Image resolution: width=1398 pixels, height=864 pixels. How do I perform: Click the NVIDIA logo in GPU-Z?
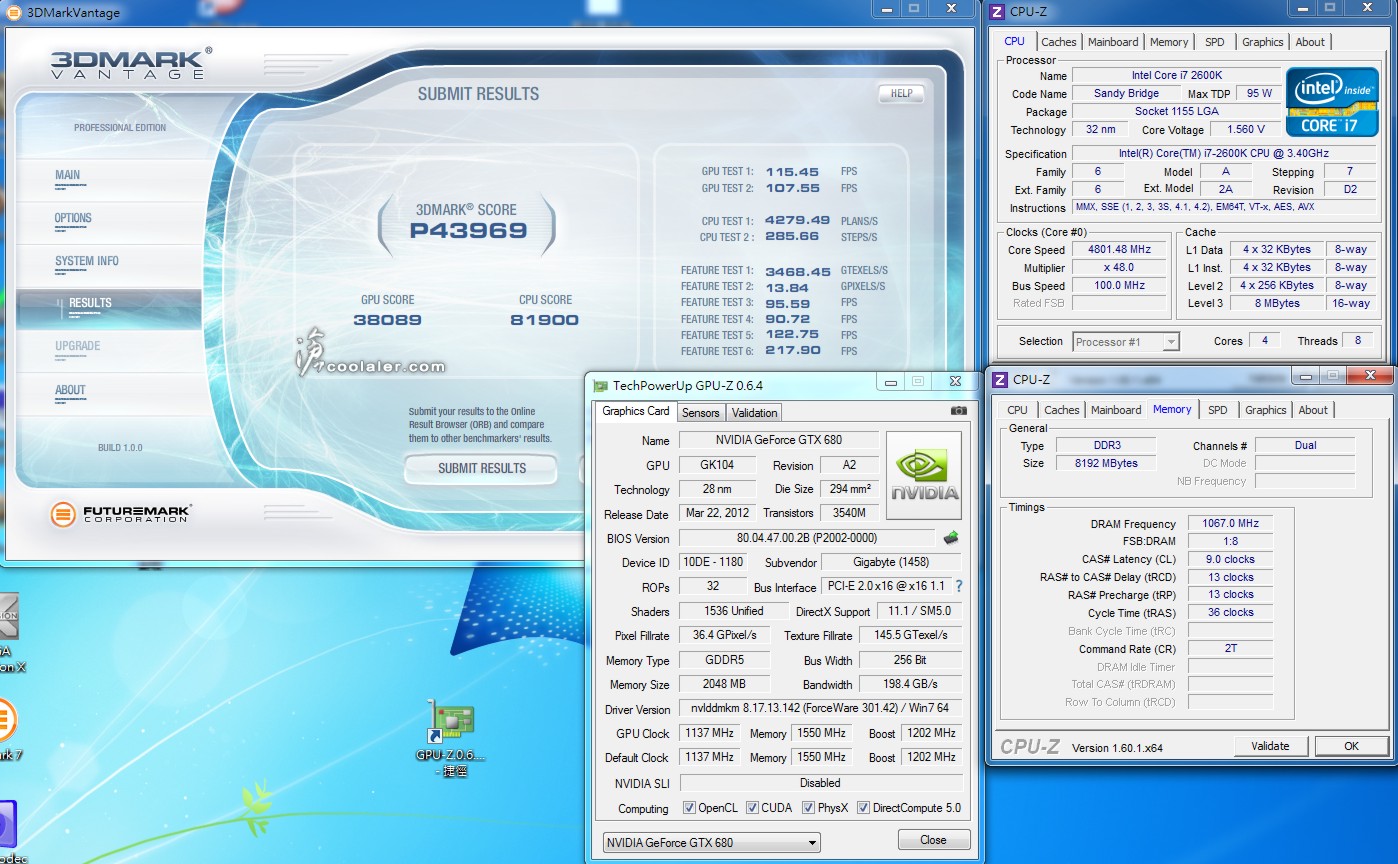coord(924,475)
